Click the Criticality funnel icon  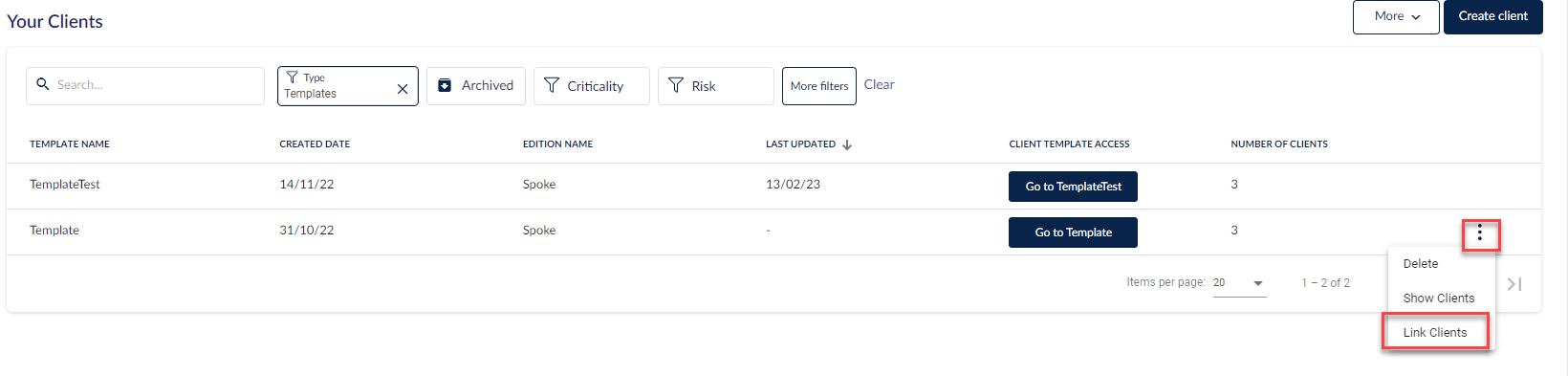(552, 85)
